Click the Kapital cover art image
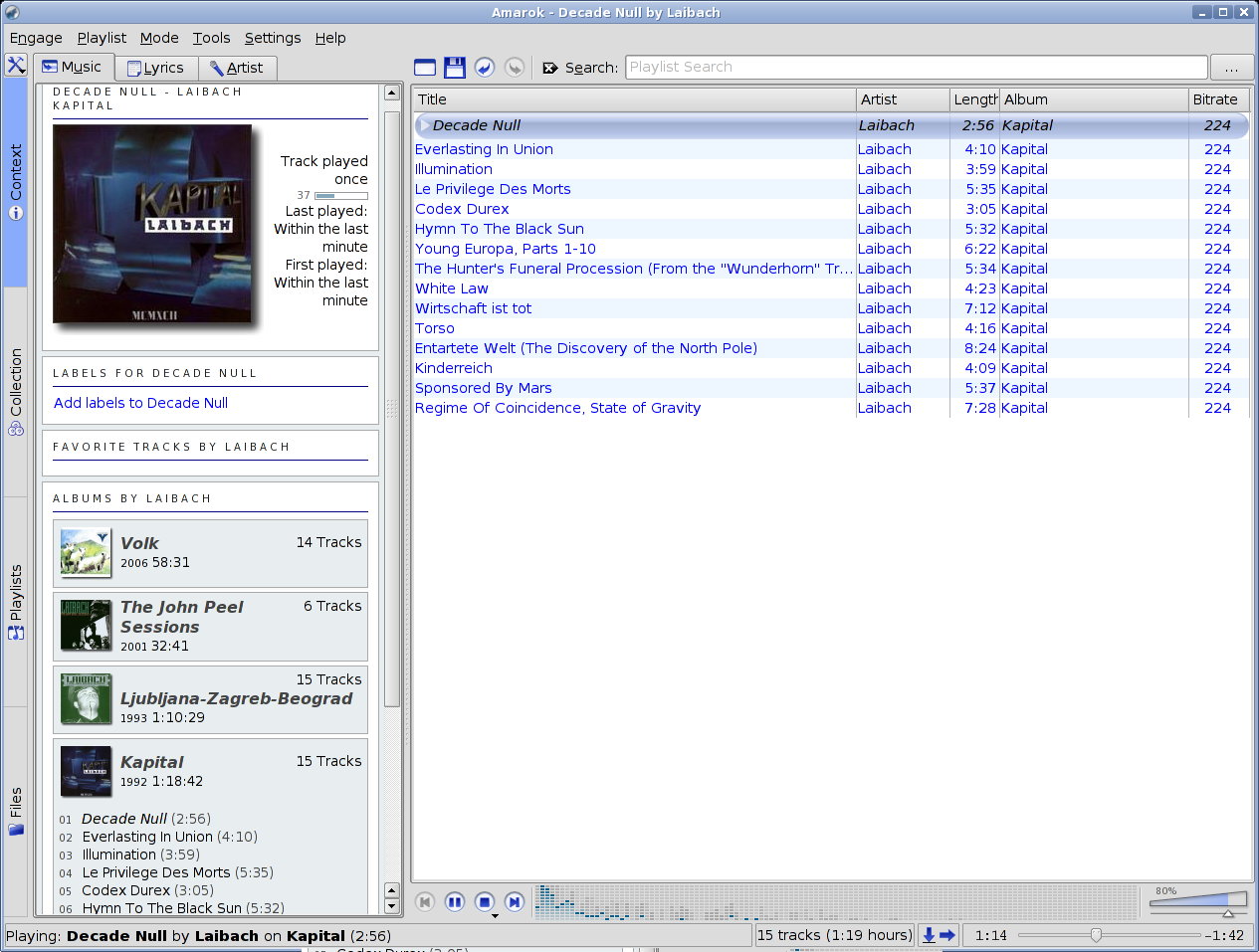The height and width of the screenshot is (952, 1259). click(152, 224)
